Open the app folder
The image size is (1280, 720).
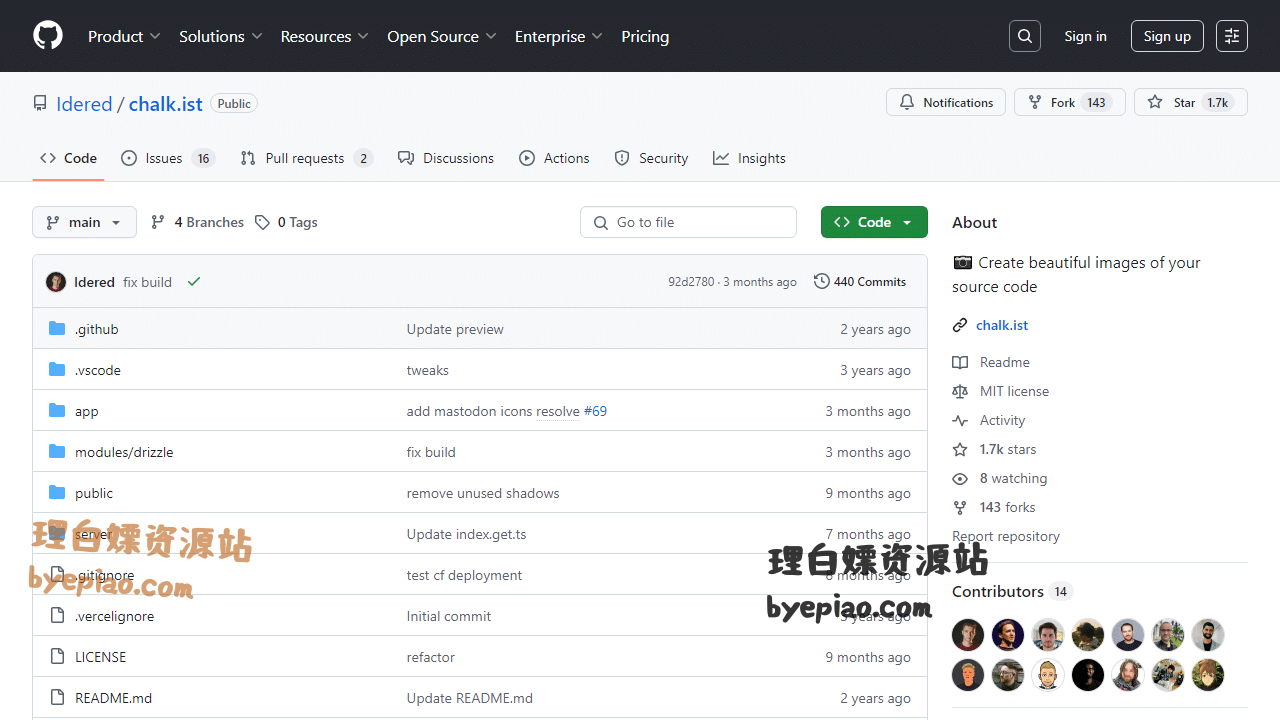pyautogui.click(x=87, y=411)
